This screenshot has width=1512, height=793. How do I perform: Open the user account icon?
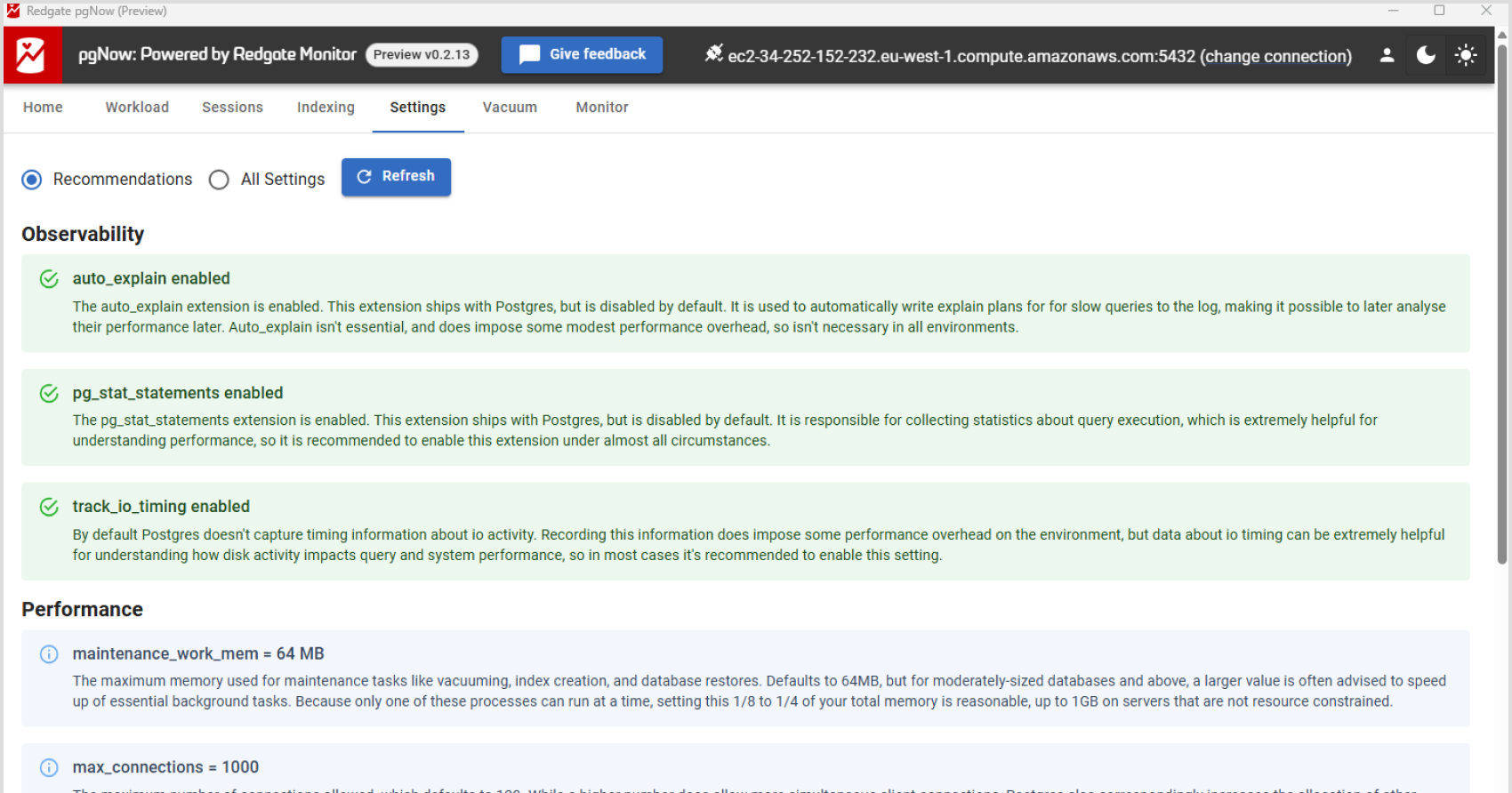(1387, 55)
